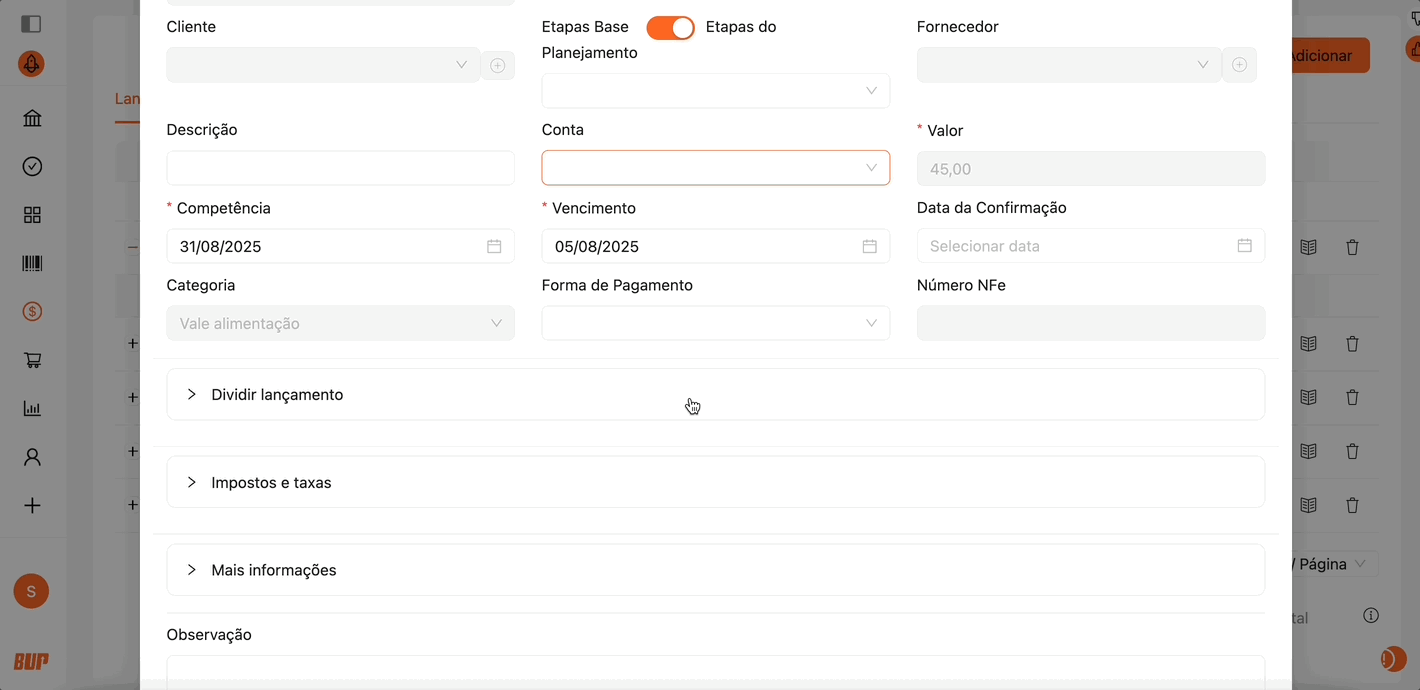The width and height of the screenshot is (1420, 690).
Task: Open the checkmark circle icon in the sidebar
Action: [x=32, y=167]
